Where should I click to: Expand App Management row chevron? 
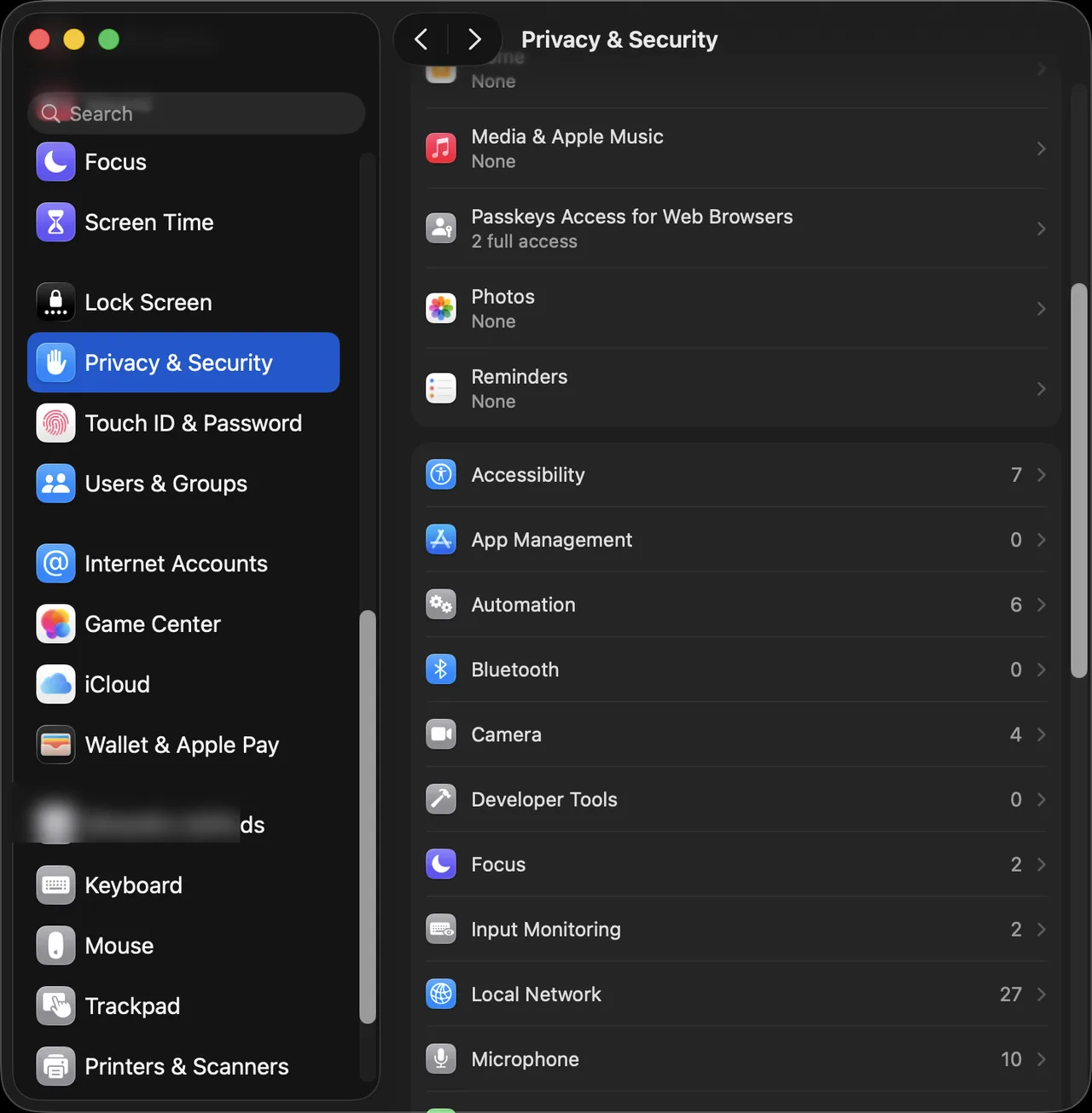pos(1041,540)
